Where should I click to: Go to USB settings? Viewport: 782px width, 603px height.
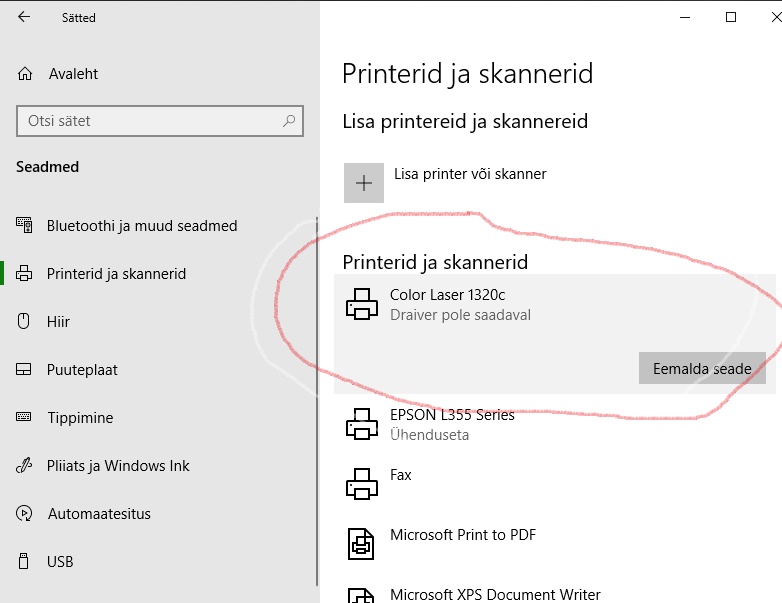60,562
